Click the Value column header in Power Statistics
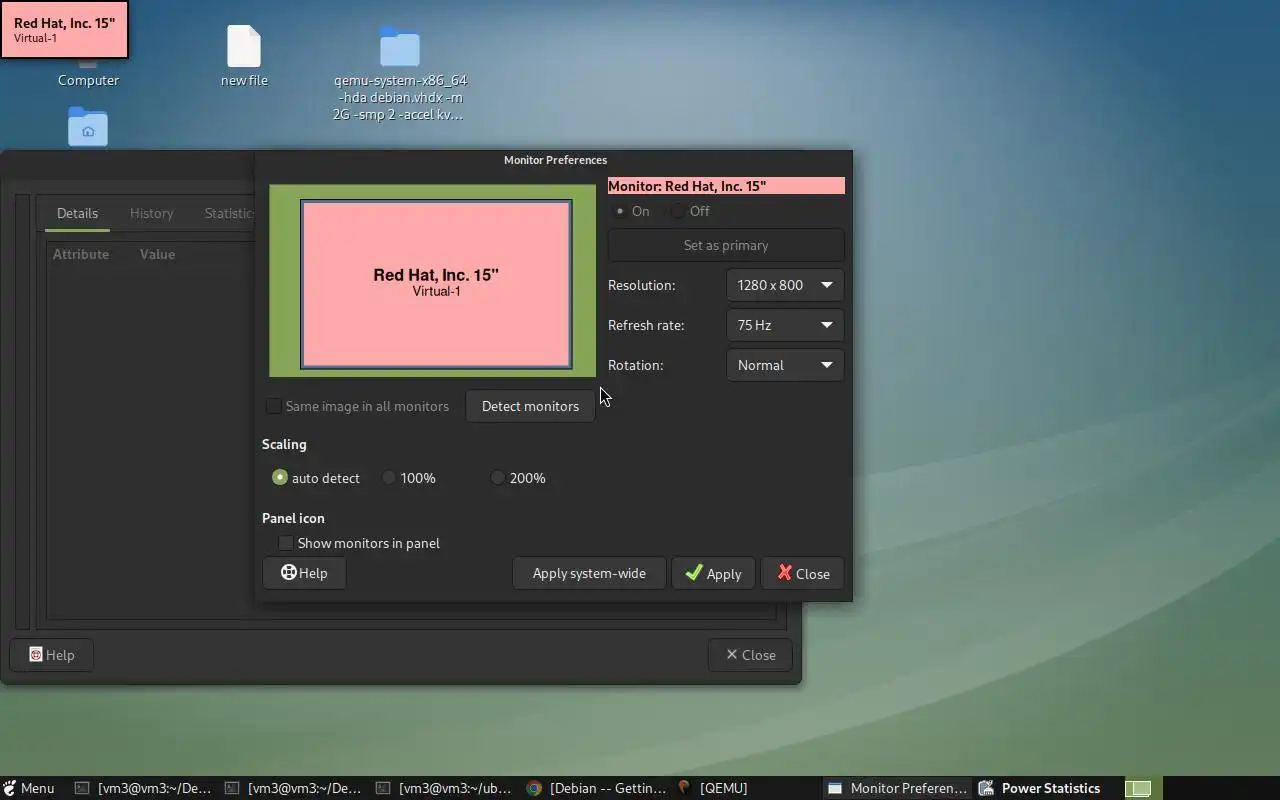The width and height of the screenshot is (1280, 800). coord(157,254)
